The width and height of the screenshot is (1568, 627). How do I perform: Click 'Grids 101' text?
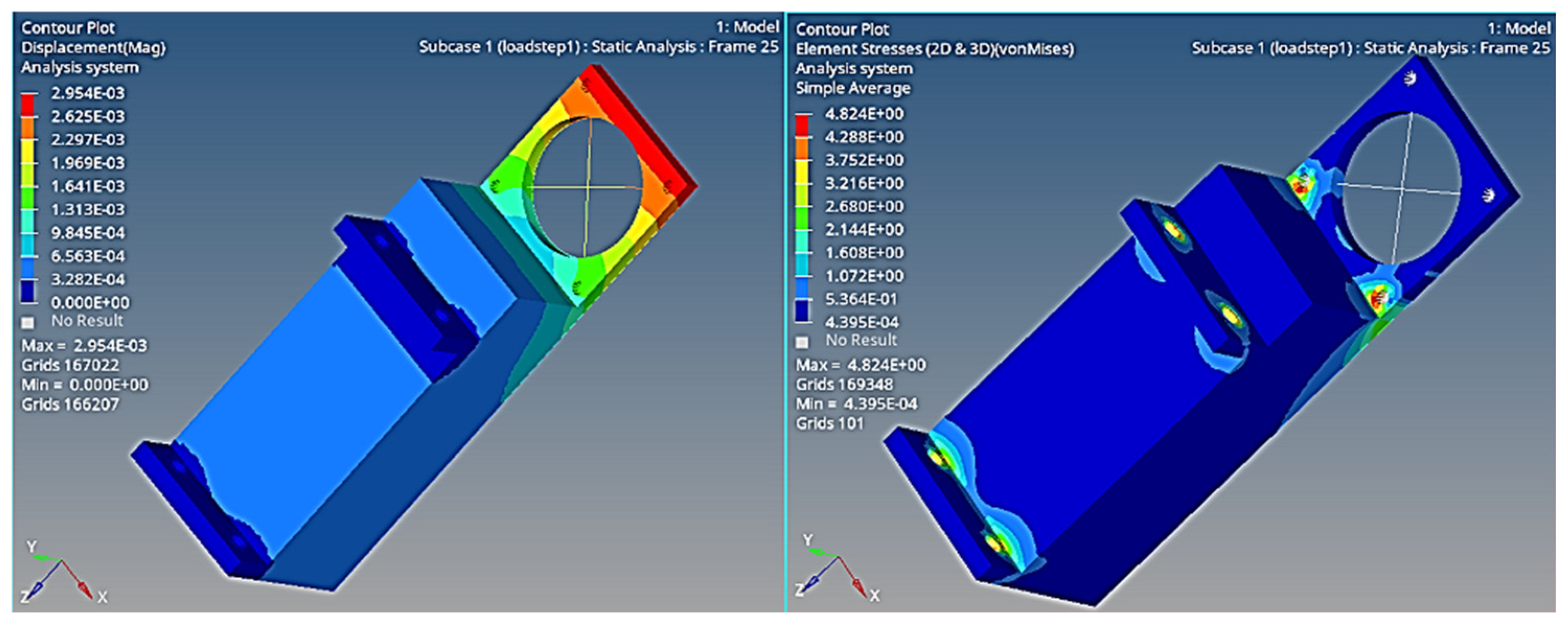pyautogui.click(x=829, y=423)
